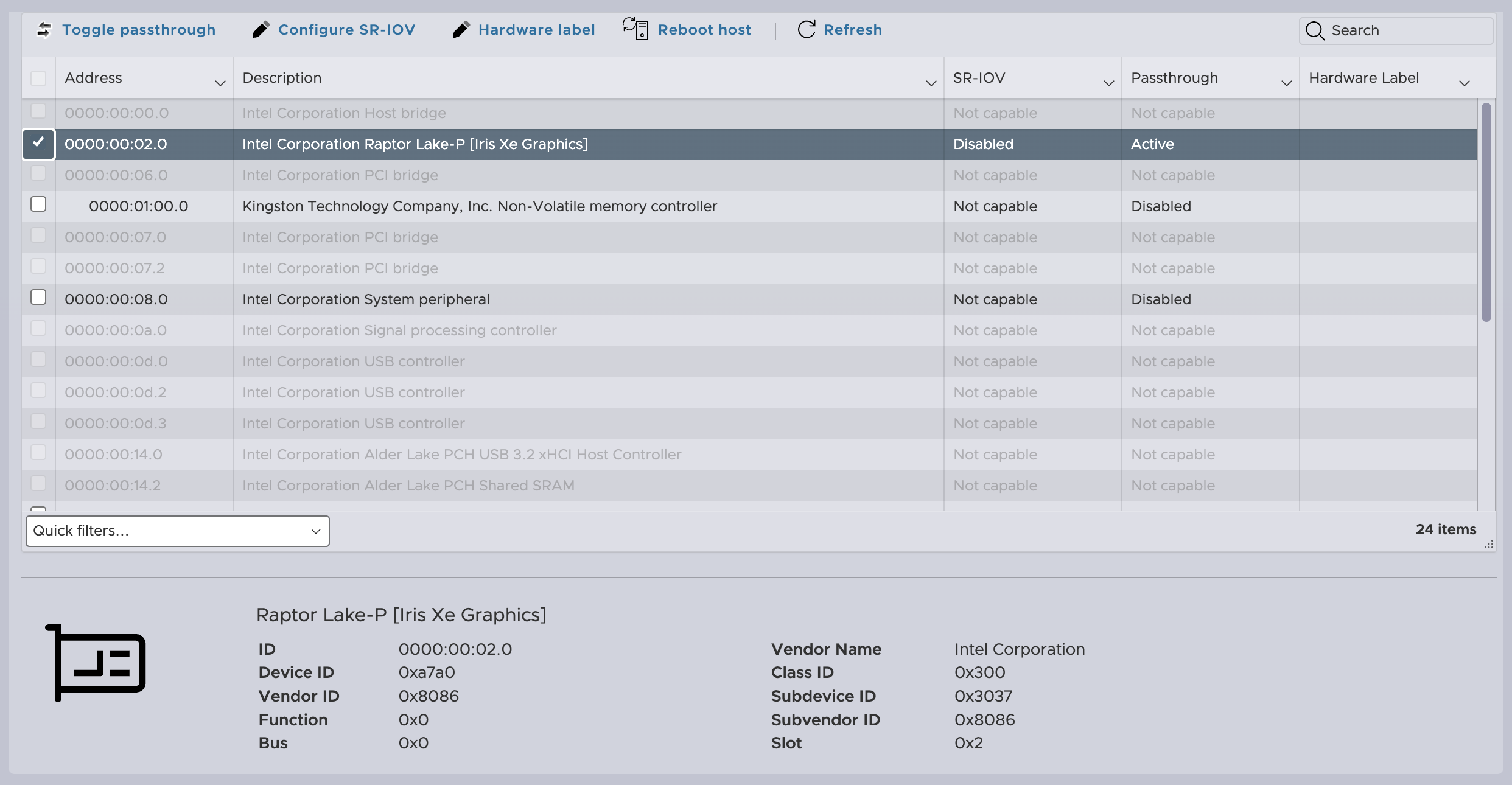This screenshot has width=1512, height=785.
Task: Toggle the select-all header checkbox
Action: [38, 78]
